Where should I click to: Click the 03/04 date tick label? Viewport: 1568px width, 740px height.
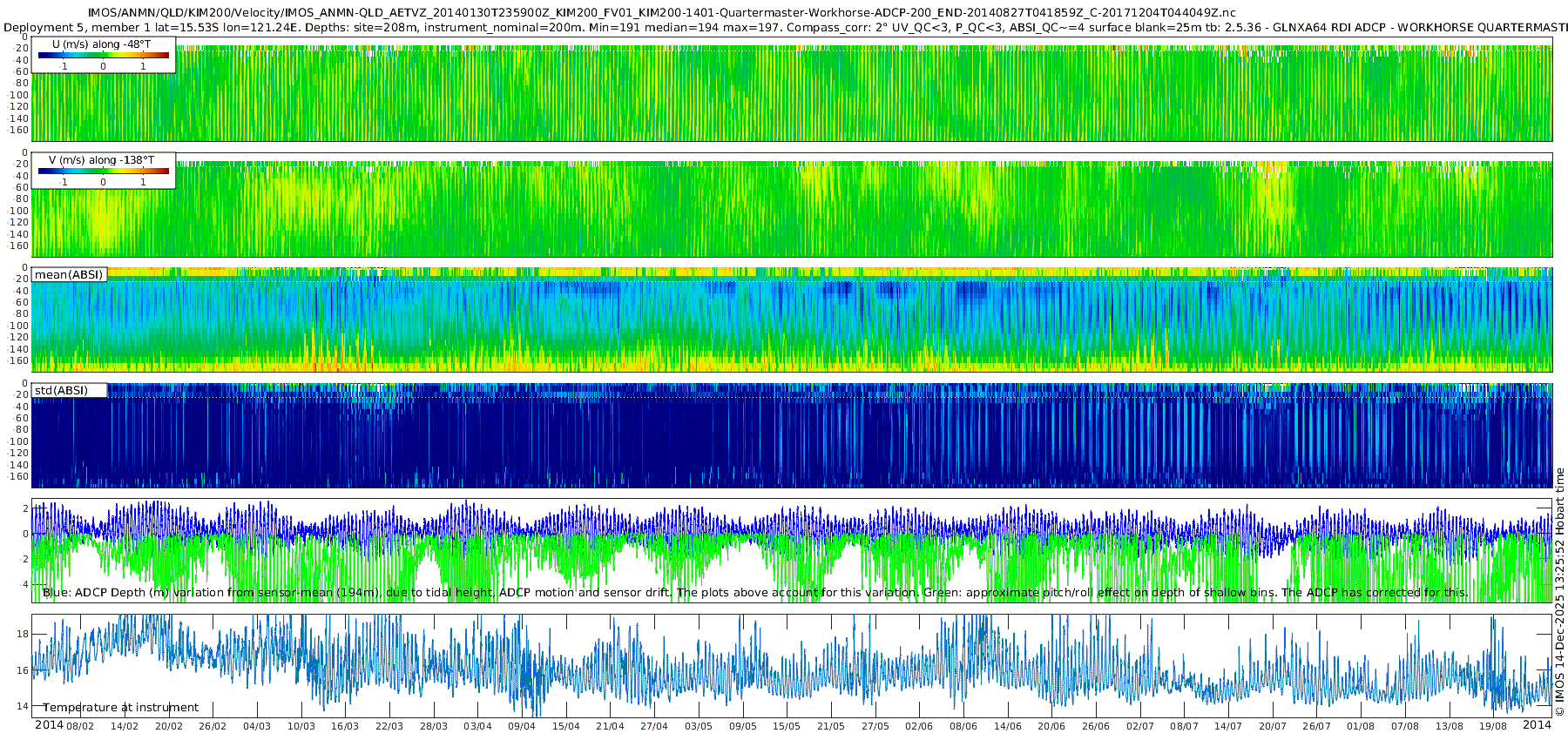pyautogui.click(x=477, y=726)
